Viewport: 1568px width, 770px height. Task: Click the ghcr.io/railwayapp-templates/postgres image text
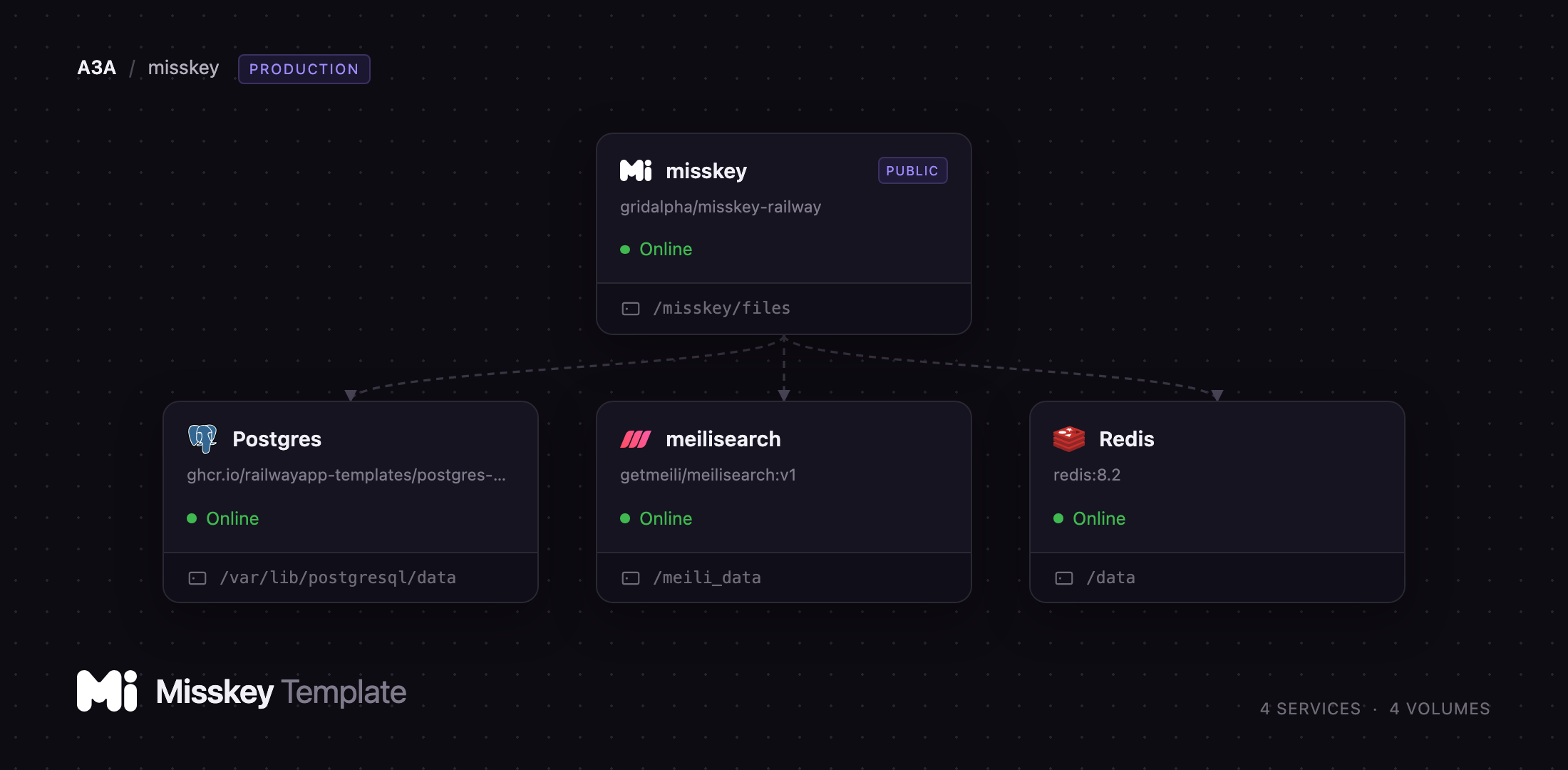coord(346,475)
